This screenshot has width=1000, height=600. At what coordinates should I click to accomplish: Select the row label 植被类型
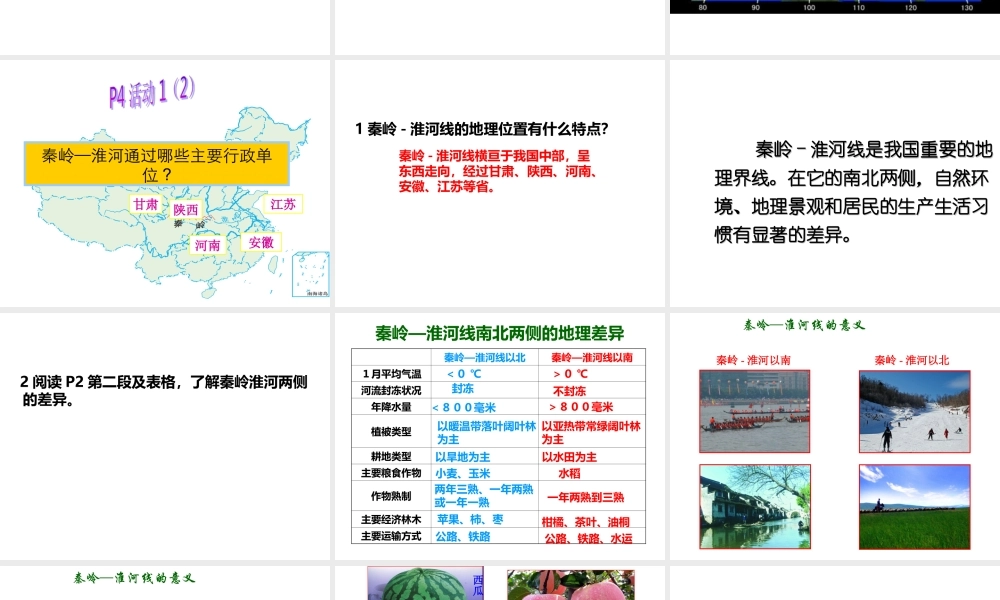coord(391,432)
